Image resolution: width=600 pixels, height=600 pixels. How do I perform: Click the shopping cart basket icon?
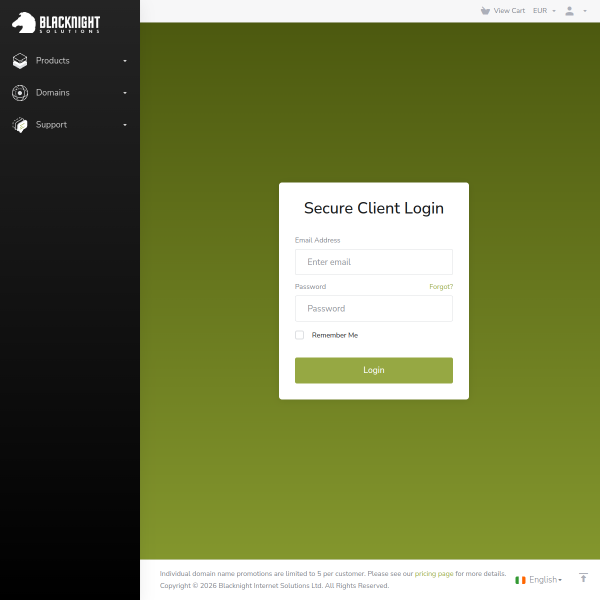click(485, 11)
